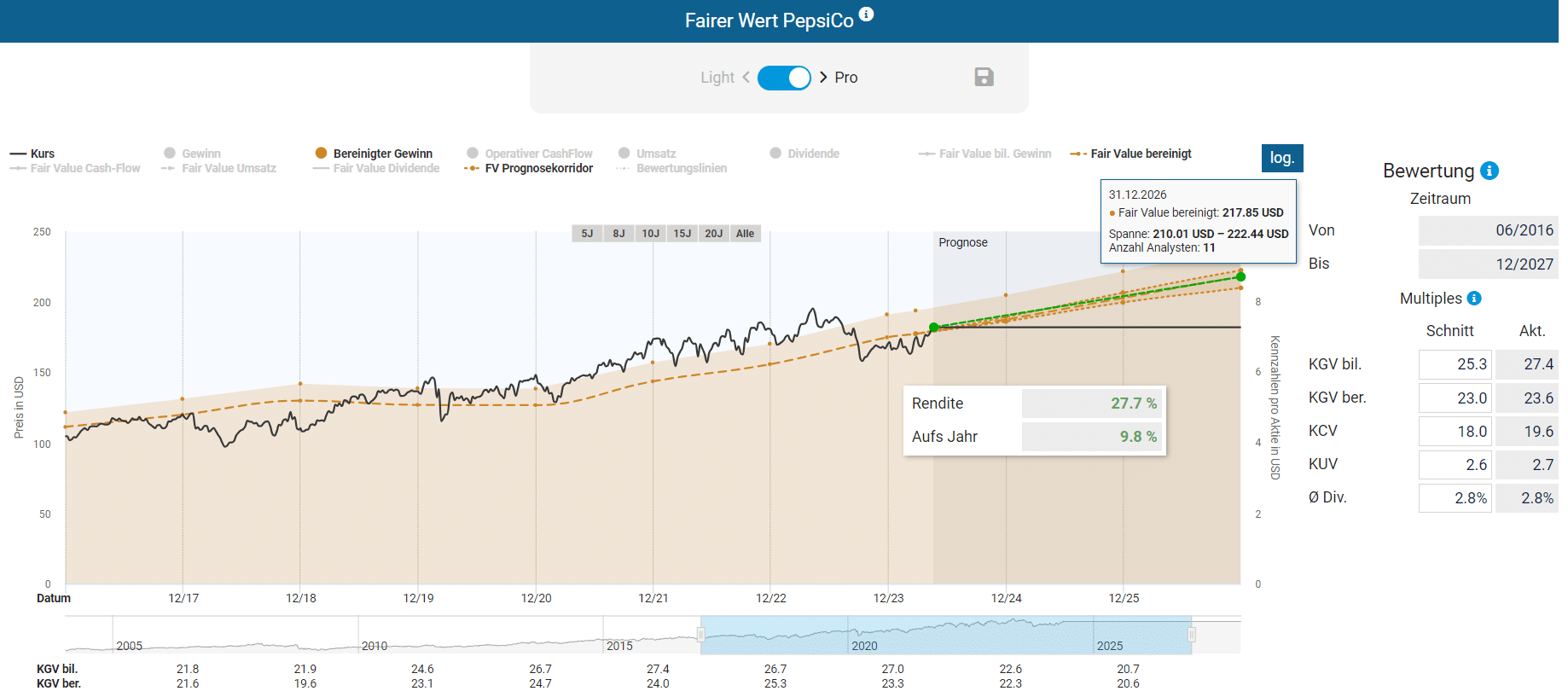Click KCV Schnitt value 18.0
This screenshot has height=691, width=1568.
coord(1455,431)
